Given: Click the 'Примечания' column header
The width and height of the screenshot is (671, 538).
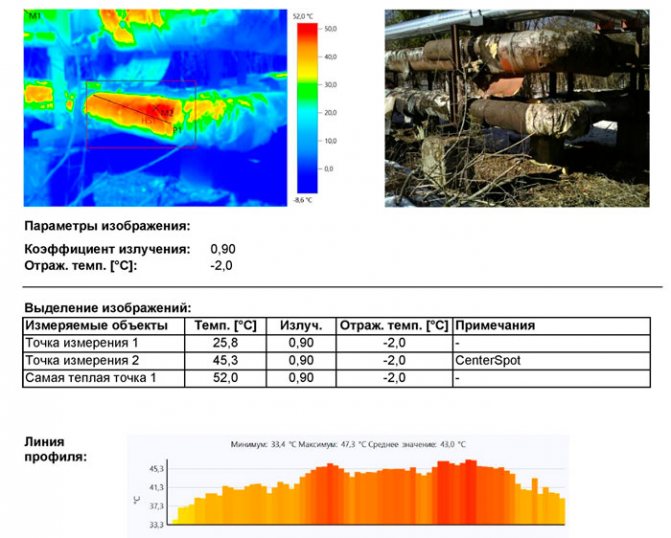Looking at the screenshot, I should pyautogui.click(x=494, y=326).
